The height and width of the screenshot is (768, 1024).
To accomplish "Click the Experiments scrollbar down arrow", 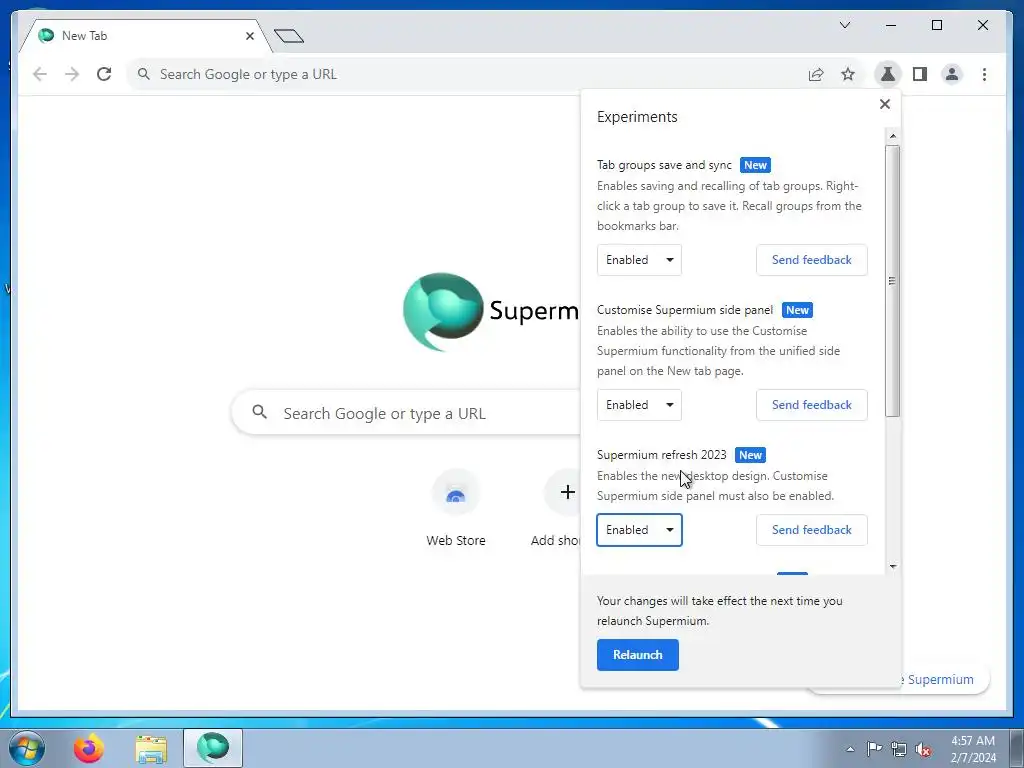I will click(x=893, y=566).
